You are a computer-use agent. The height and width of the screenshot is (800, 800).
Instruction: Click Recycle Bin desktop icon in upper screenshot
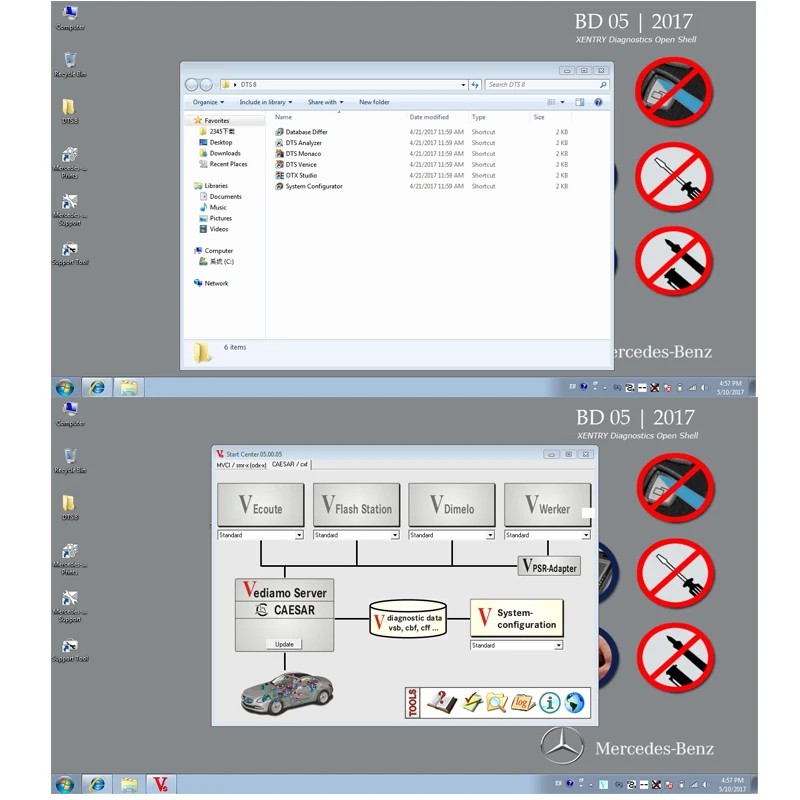tap(70, 64)
